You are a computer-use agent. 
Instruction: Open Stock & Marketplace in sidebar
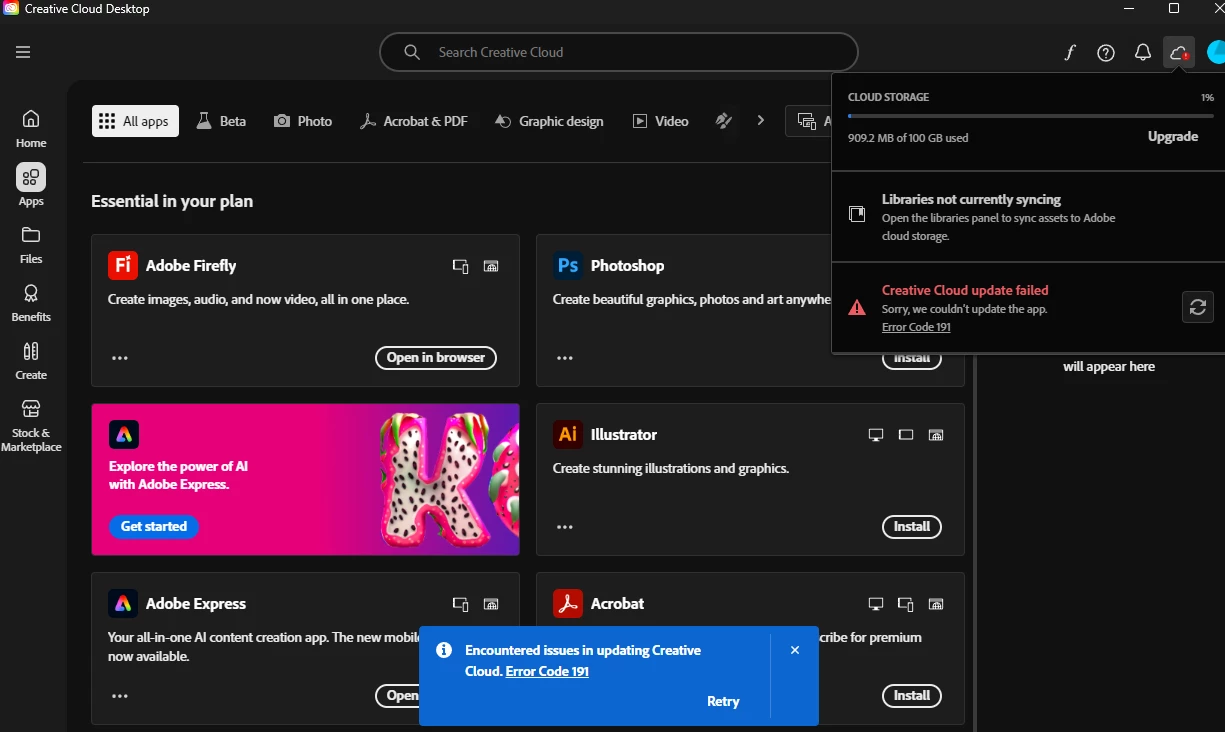tap(31, 425)
